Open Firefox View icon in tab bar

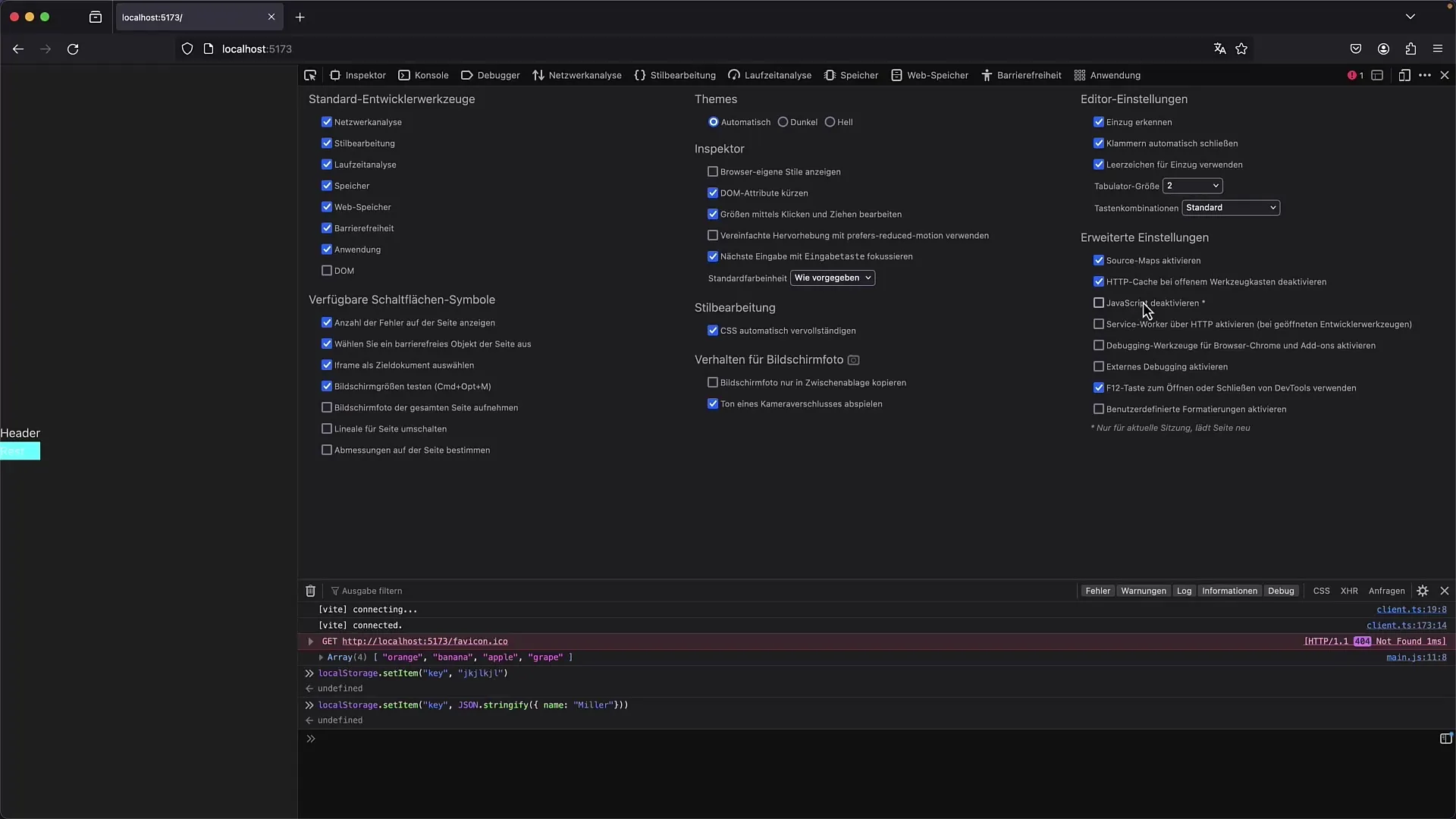(x=96, y=17)
